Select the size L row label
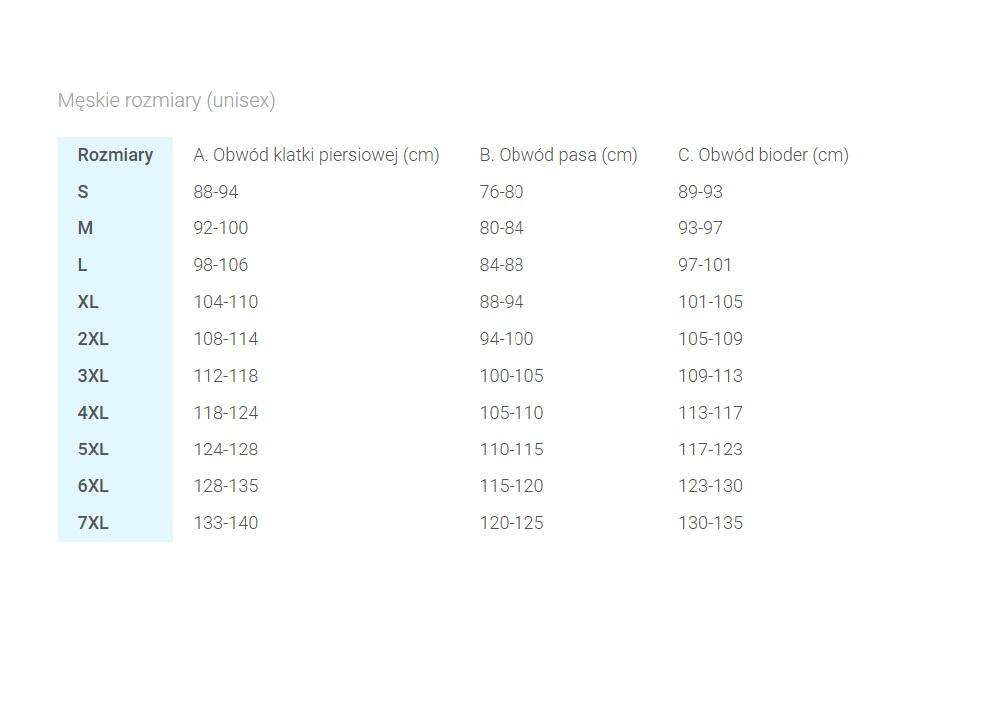This screenshot has width=993, height=720. (82, 265)
